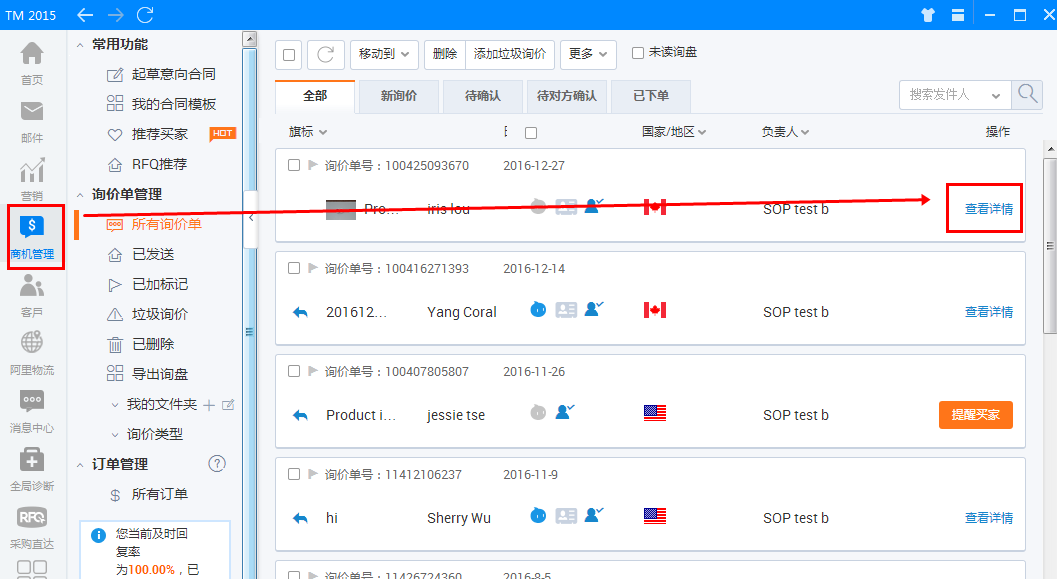This screenshot has width=1057, height=579.
Task: Click the refresh list button
Action: (326, 55)
